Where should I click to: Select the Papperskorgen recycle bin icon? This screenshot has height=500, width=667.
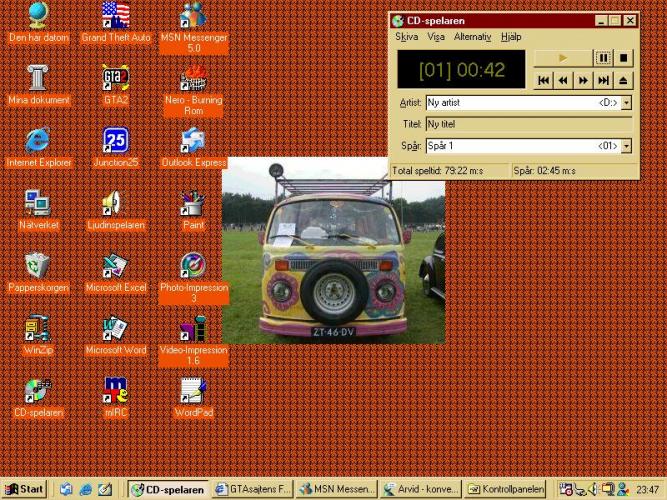(x=38, y=265)
